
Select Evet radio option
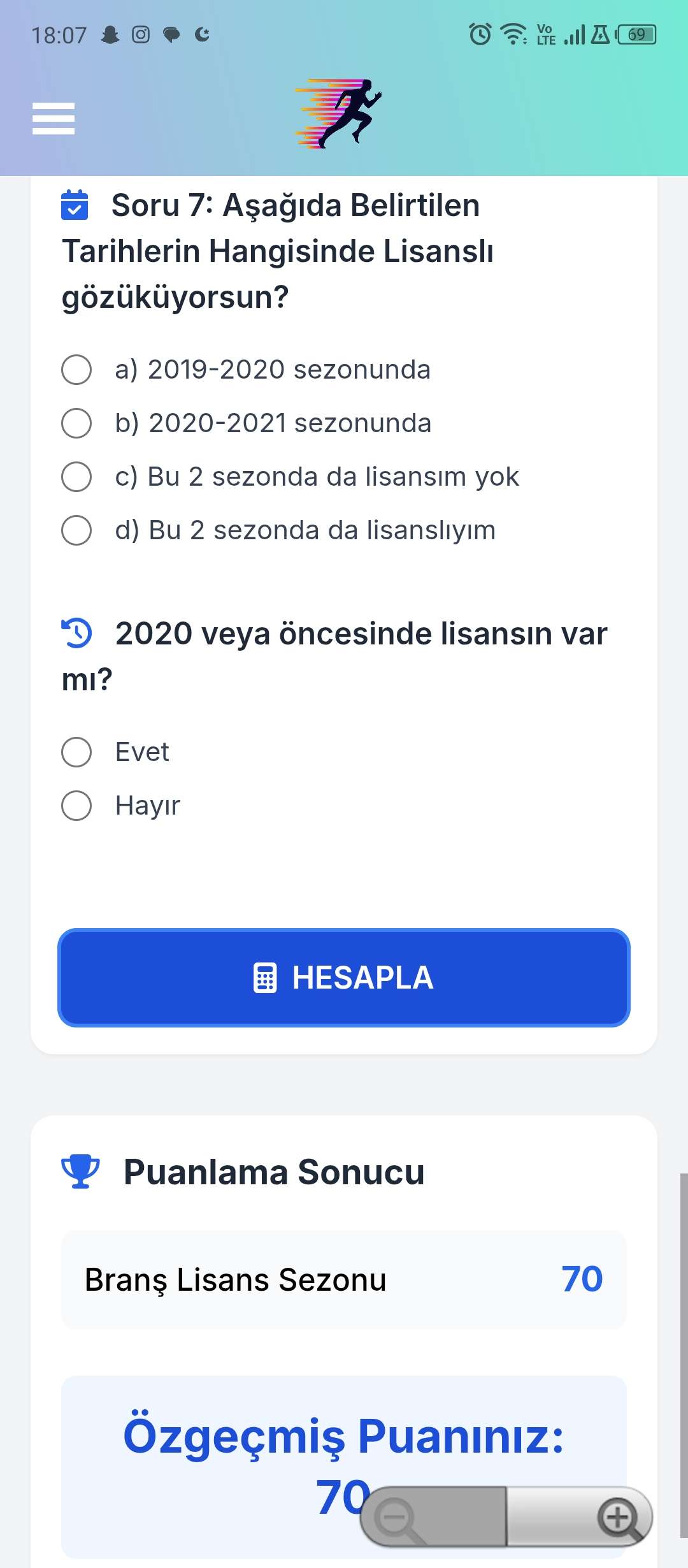[115, 752]
